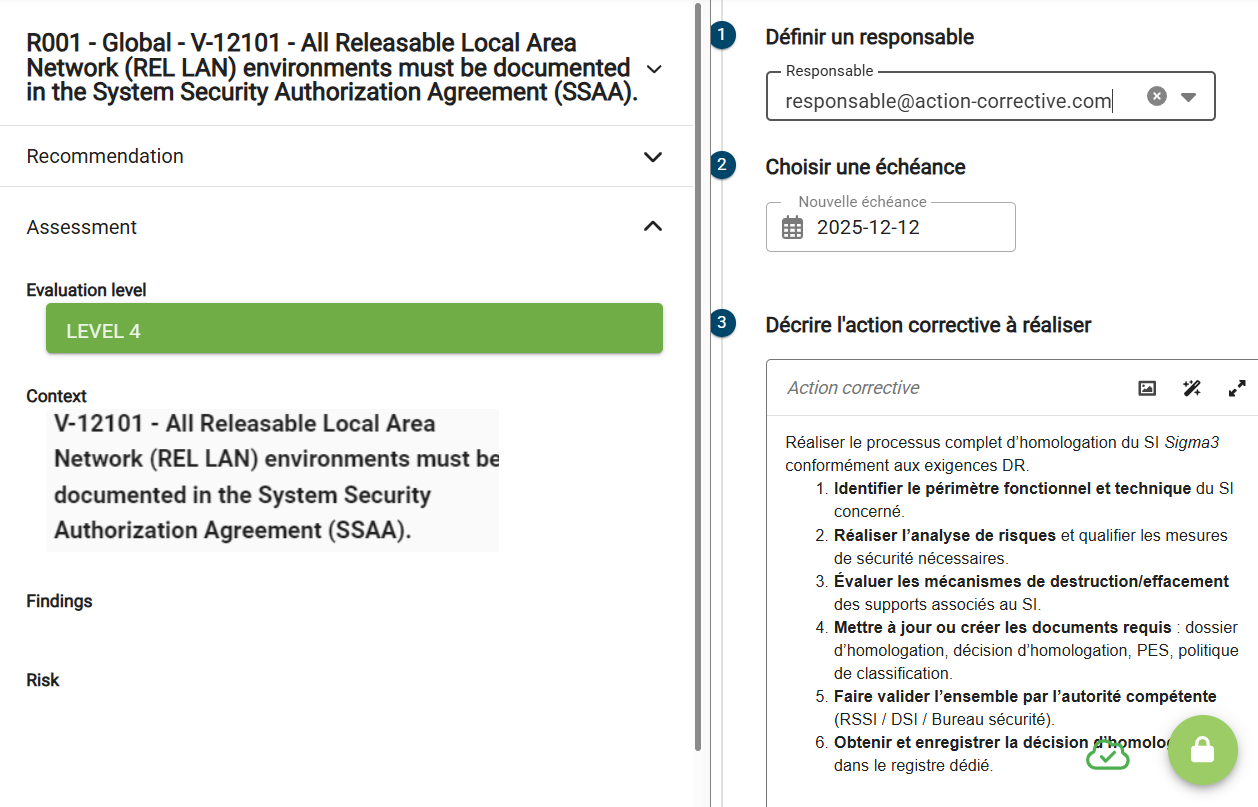Screen dimensions: 1258x807
Task: Click the Nouvelle échéance date field
Action: point(900,228)
